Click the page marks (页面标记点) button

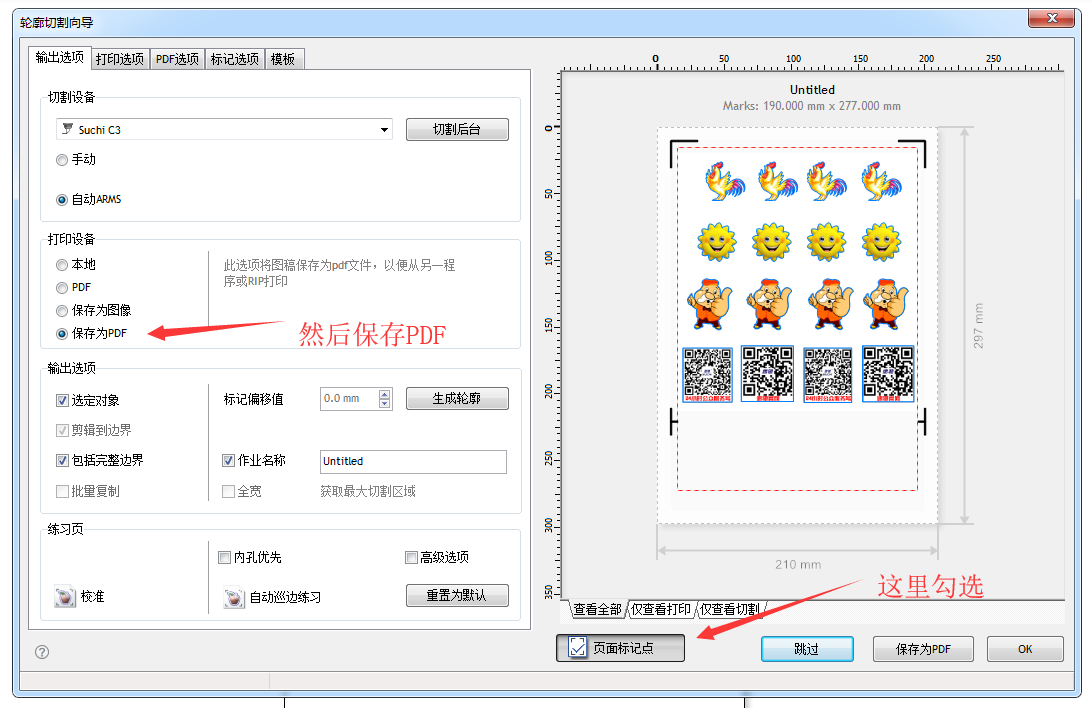(621, 648)
